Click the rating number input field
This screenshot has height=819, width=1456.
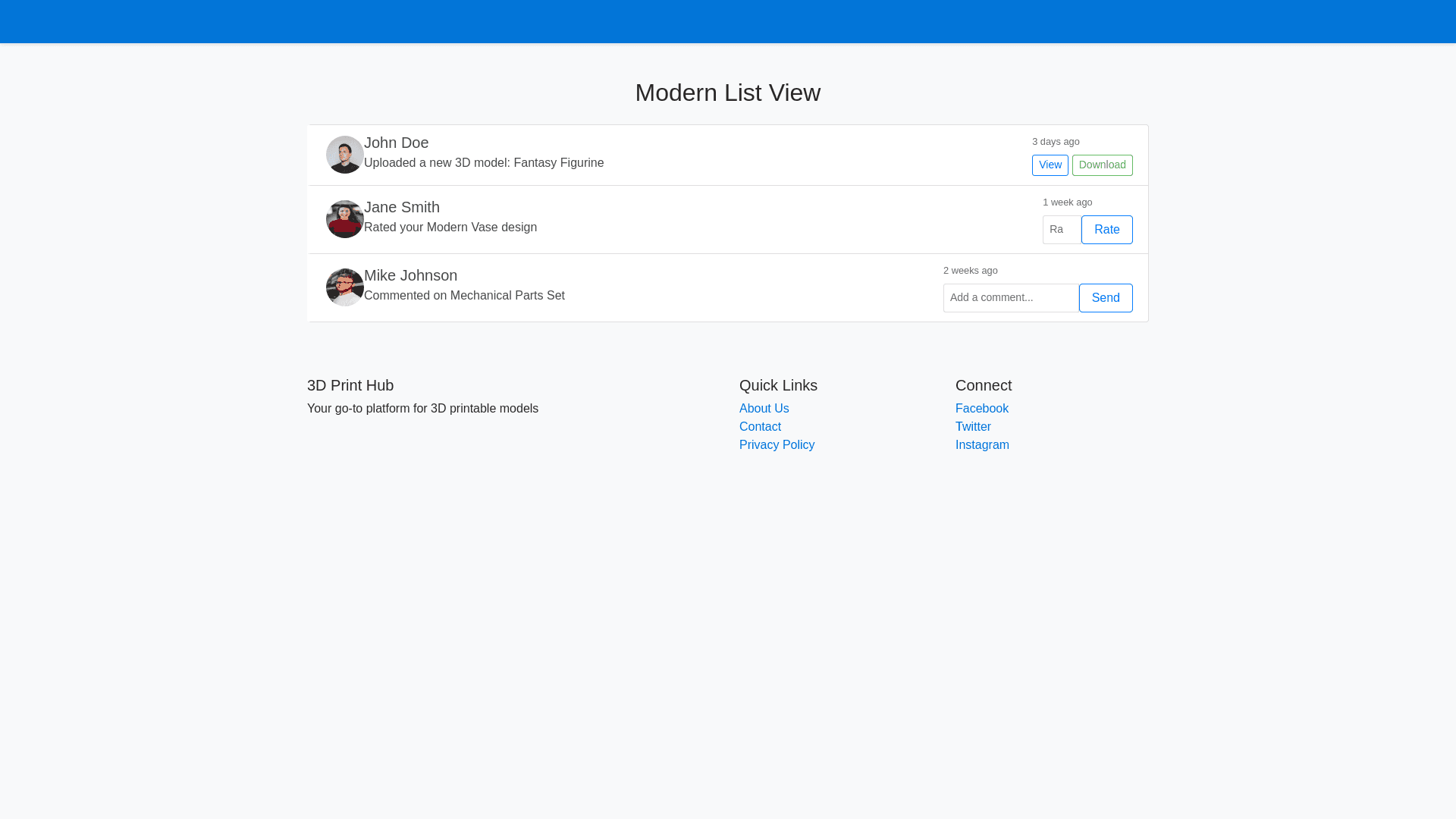[1061, 230]
